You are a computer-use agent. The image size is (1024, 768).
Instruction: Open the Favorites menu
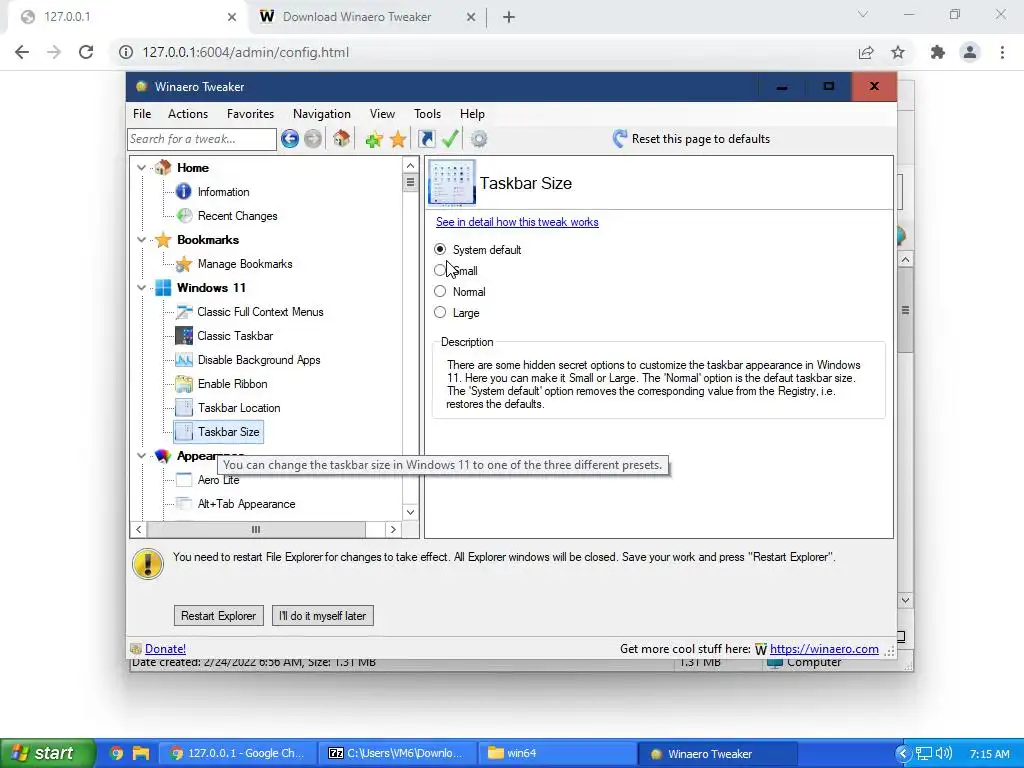250,114
